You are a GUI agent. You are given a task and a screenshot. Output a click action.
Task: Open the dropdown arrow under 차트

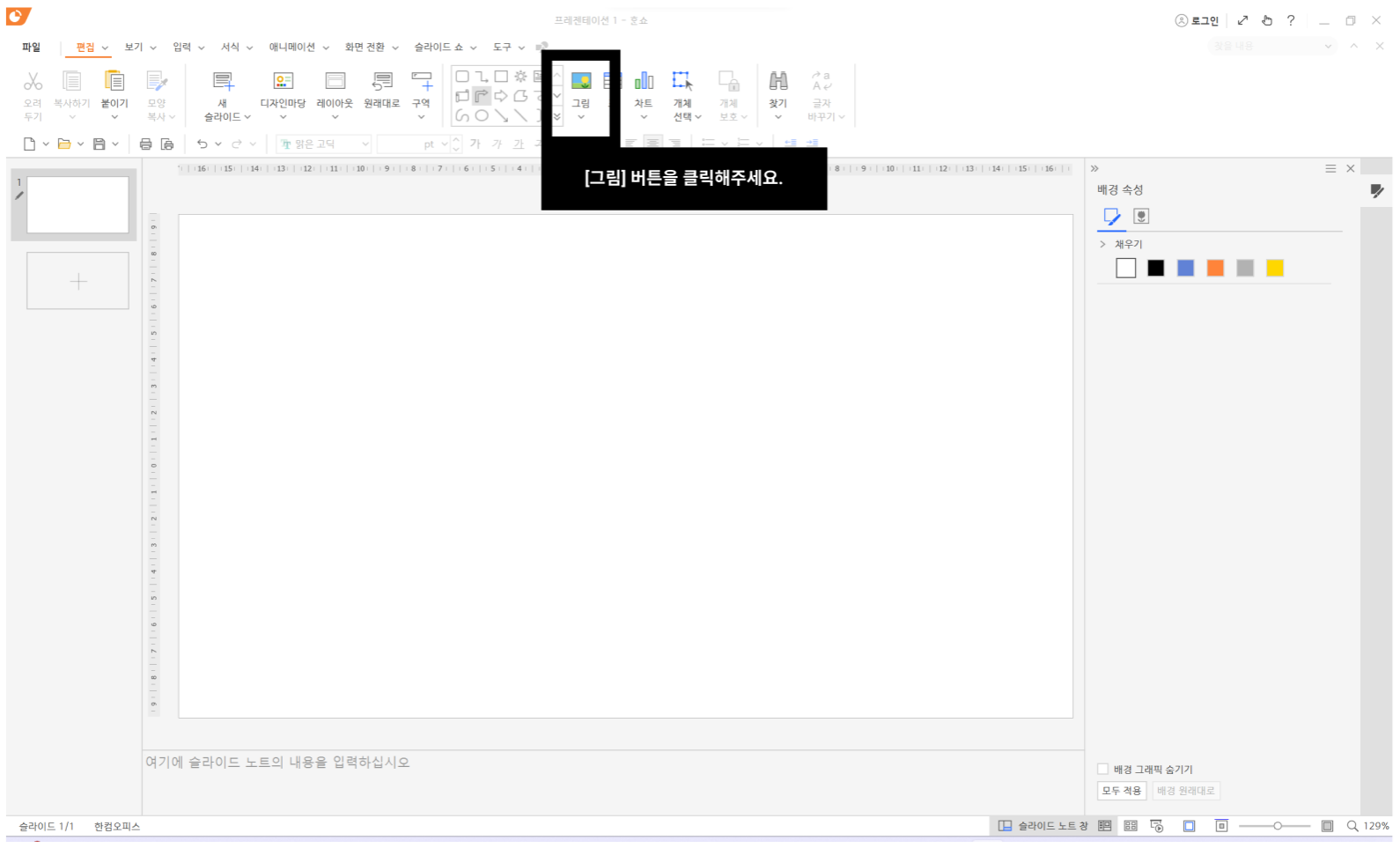coord(644,117)
